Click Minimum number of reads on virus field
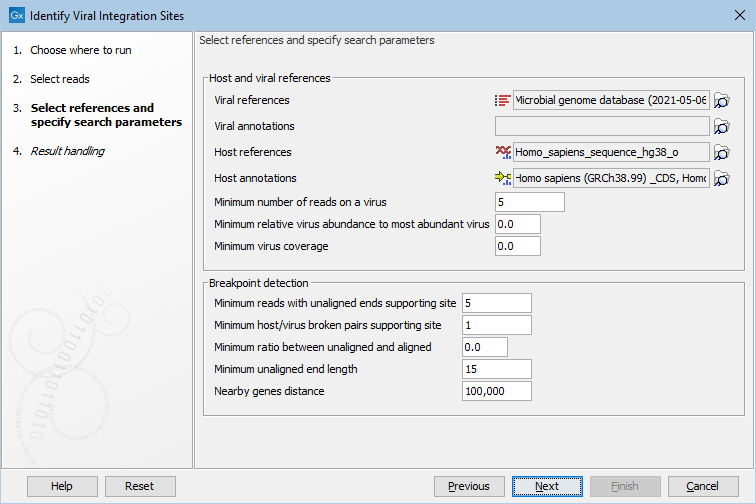This screenshot has height=504, width=756. pyautogui.click(x=529, y=203)
